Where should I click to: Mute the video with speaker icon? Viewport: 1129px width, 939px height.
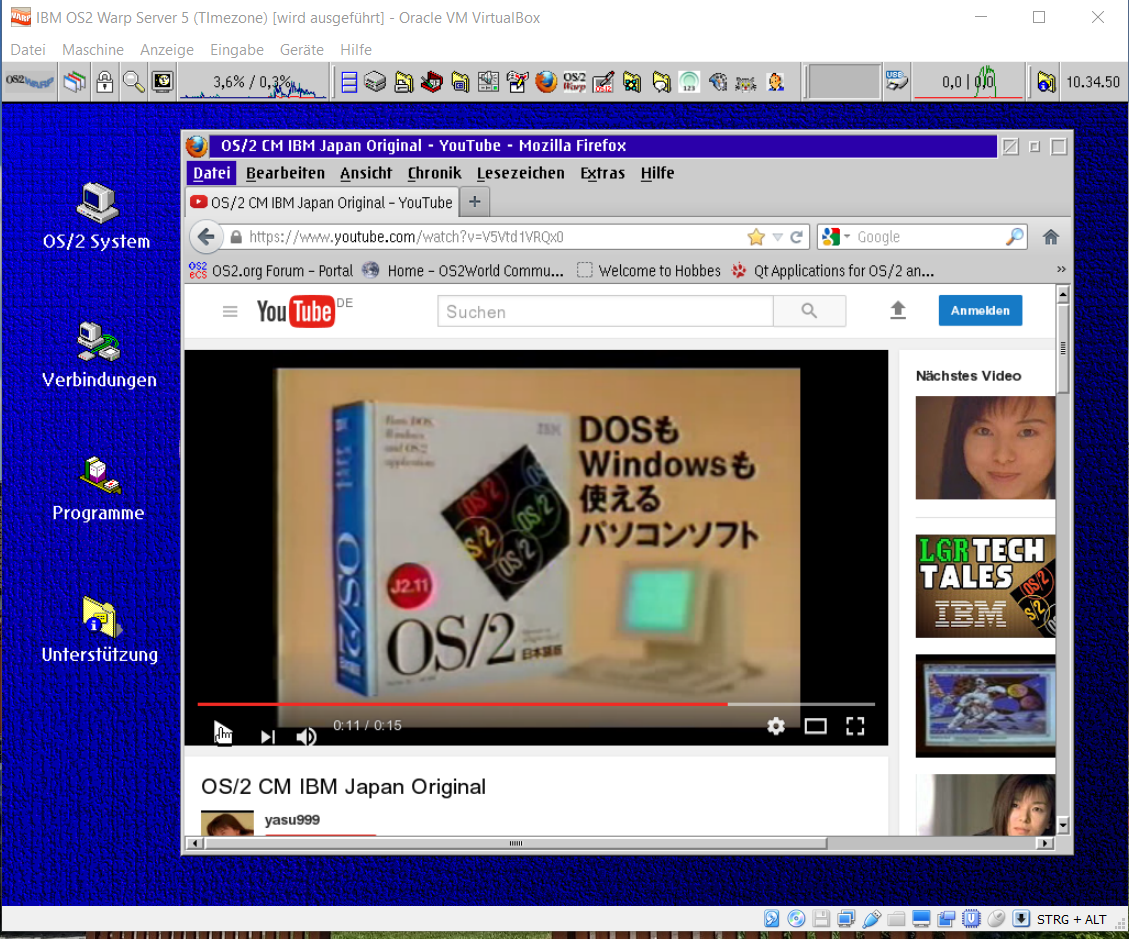(x=306, y=736)
